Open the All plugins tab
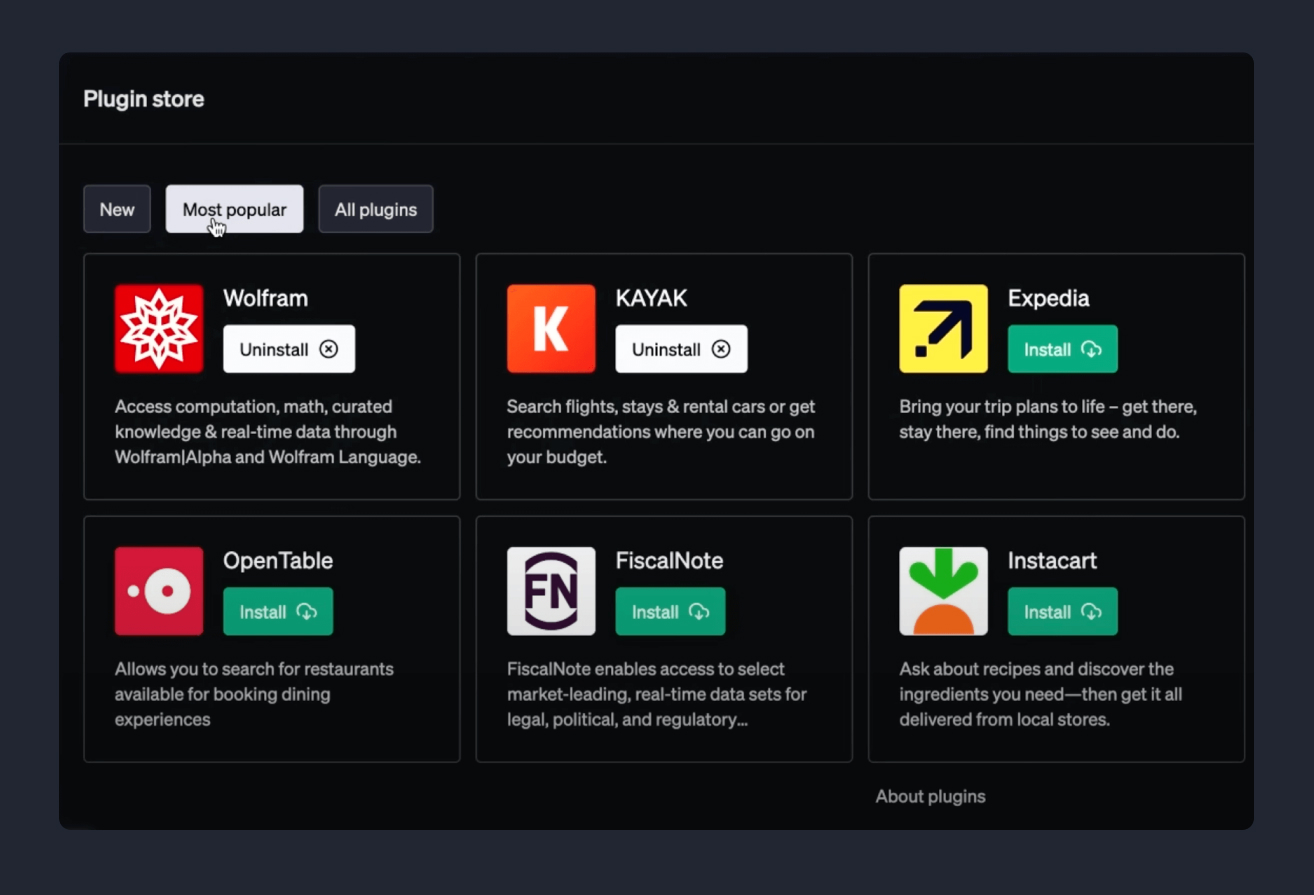 pos(376,209)
